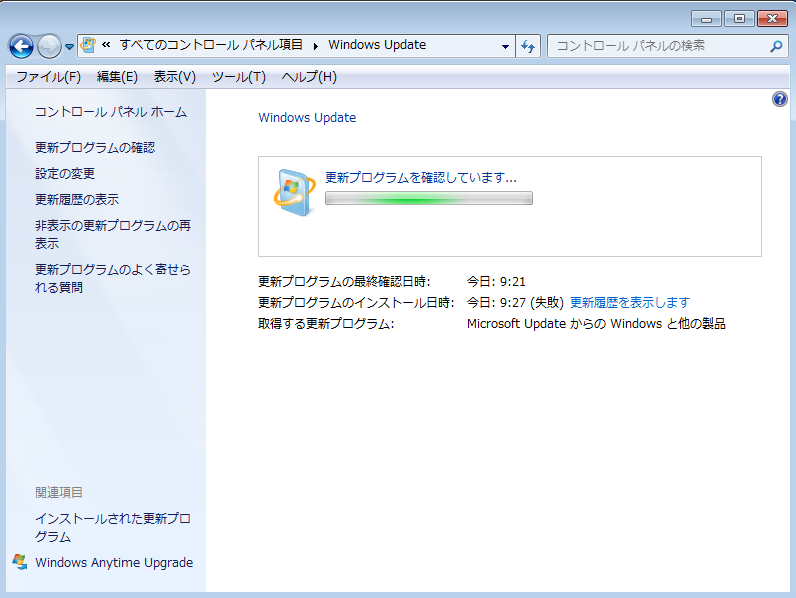
Task: Click 更新プログラムの確認 in sidebar
Action: click(95, 148)
